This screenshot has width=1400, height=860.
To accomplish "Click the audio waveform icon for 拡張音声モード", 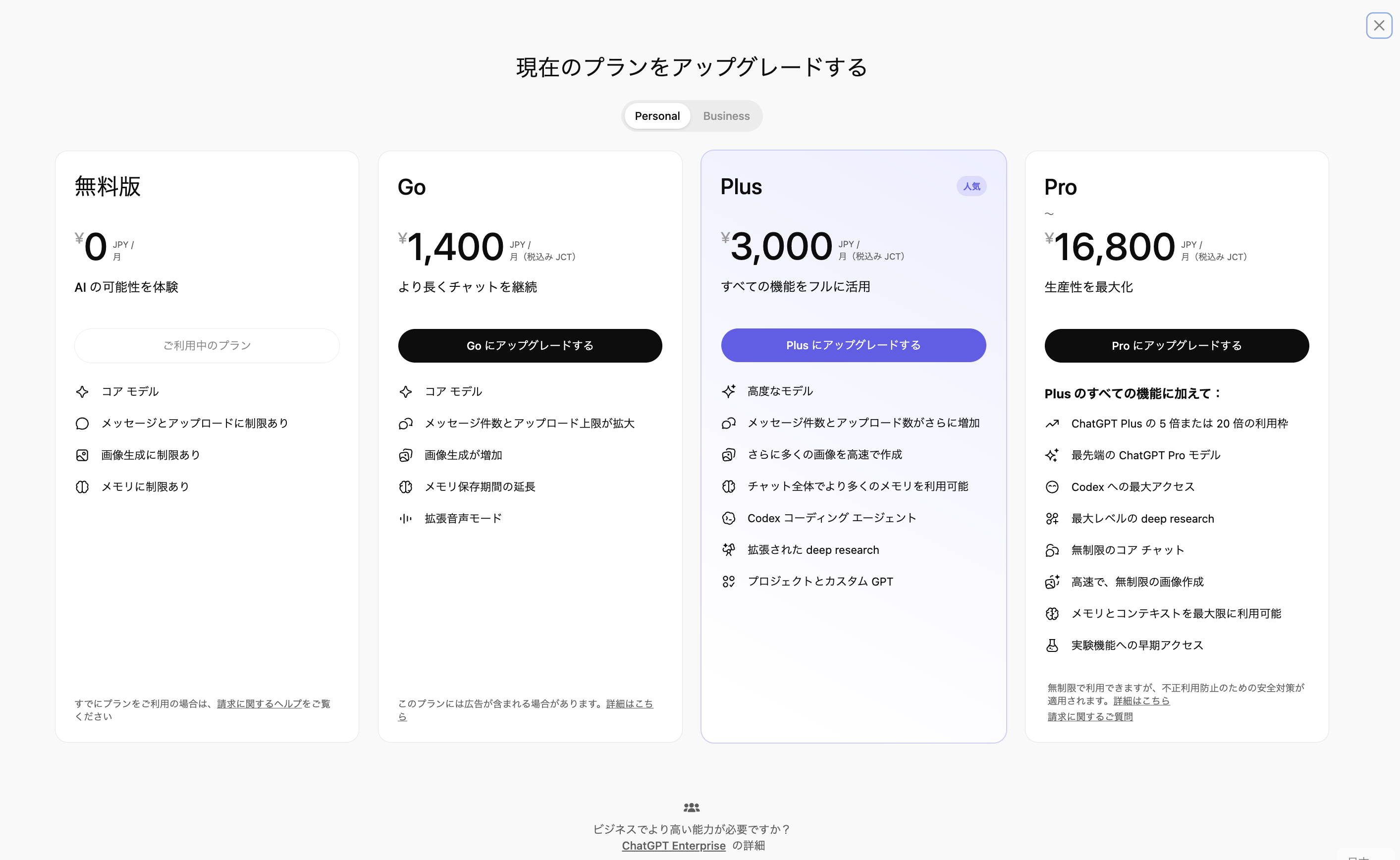I will (405, 518).
